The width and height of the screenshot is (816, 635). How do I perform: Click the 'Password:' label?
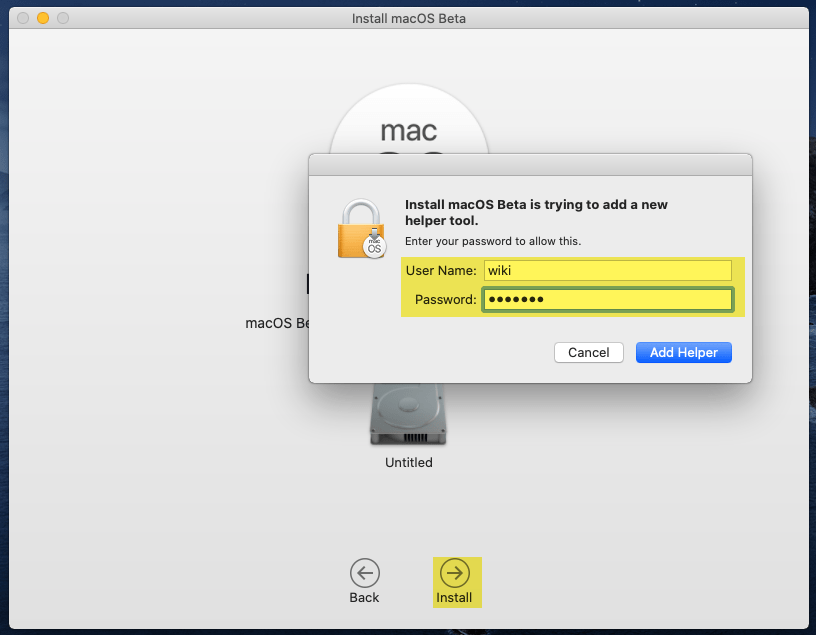445,299
